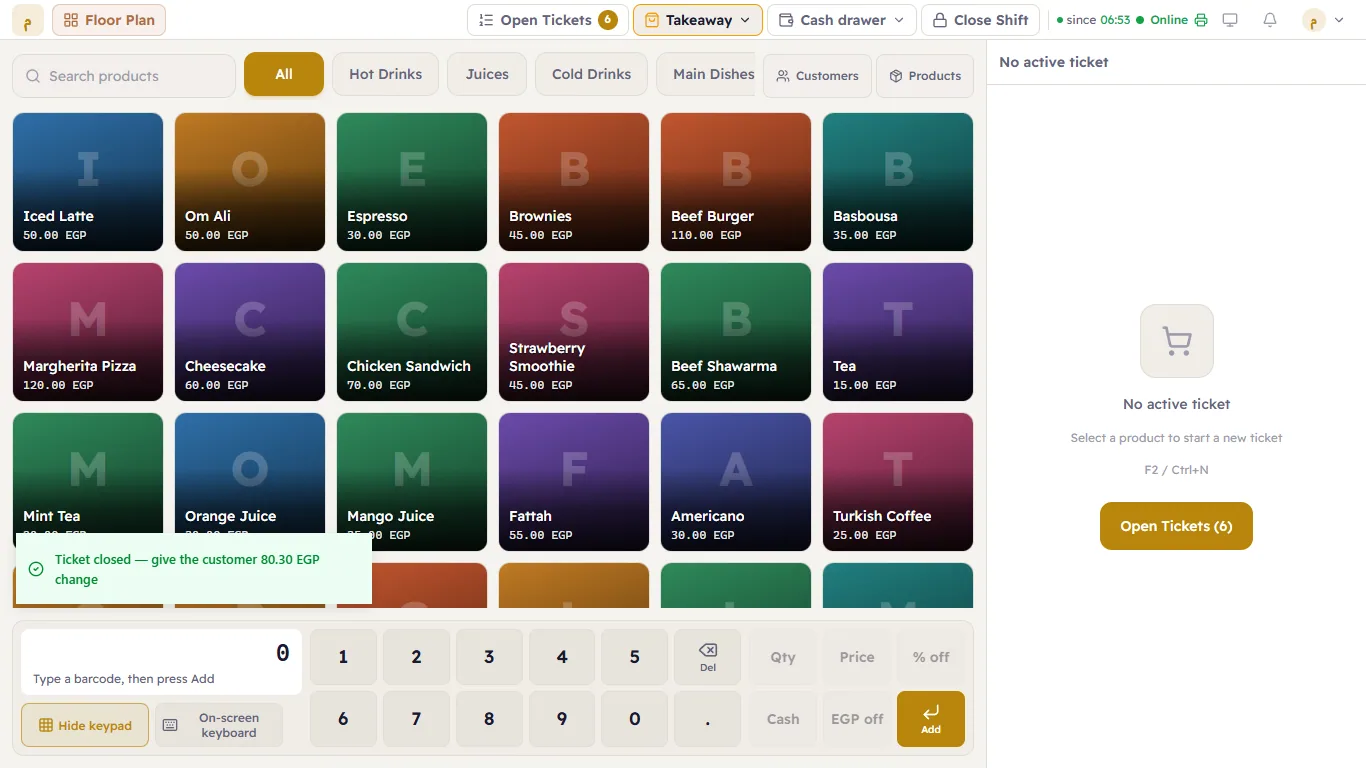Click the decimal point key
Screen dimensions: 1366x768
pos(707,719)
